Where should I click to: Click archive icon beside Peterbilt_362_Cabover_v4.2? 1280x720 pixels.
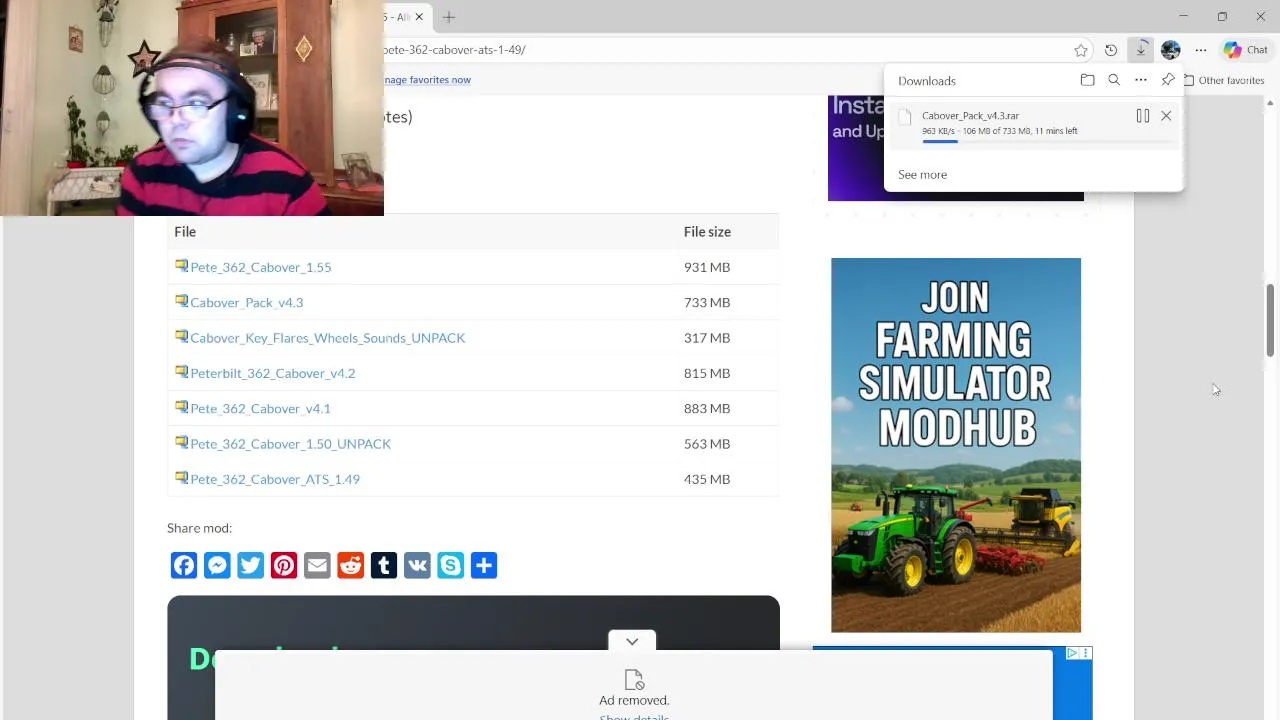[181, 371]
